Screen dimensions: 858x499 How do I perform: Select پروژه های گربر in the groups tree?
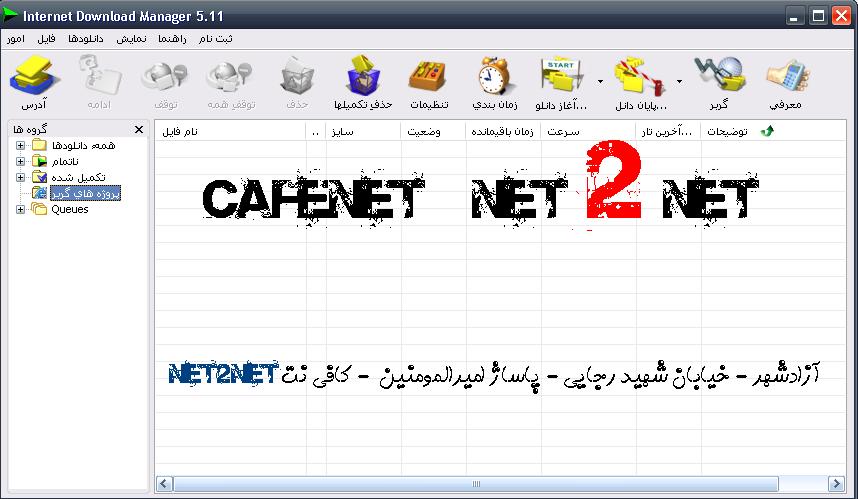point(85,193)
